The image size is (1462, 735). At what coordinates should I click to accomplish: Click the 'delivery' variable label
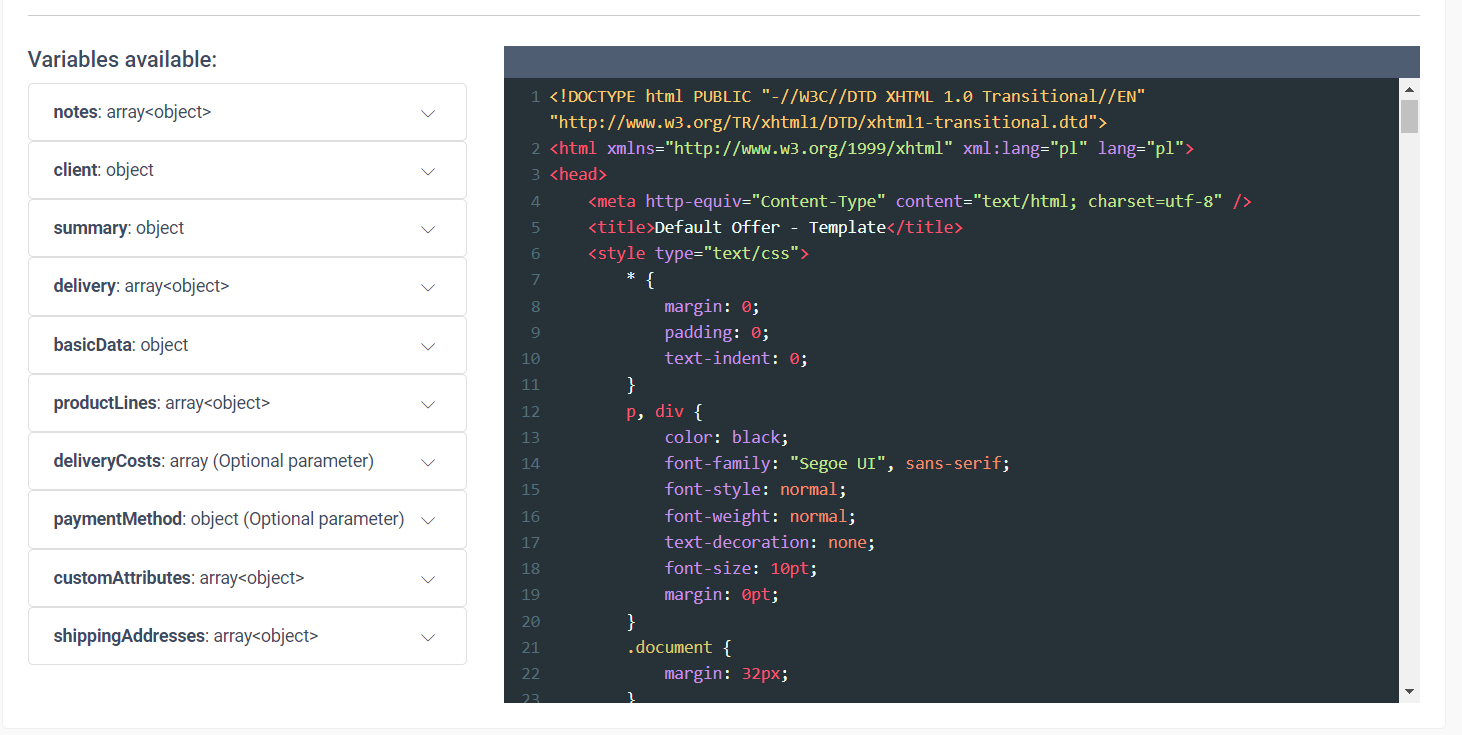point(85,286)
